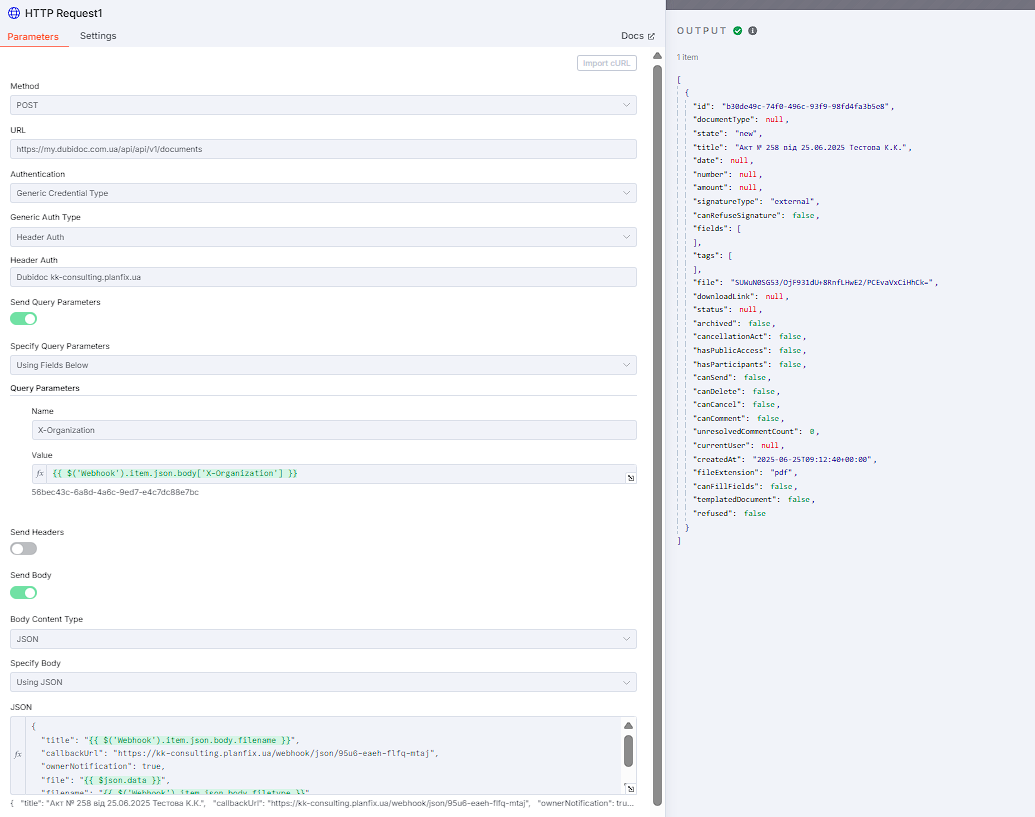The height and width of the screenshot is (817, 1035).
Task: Click the "canRefuseSignature" false value
Action: 803,215
